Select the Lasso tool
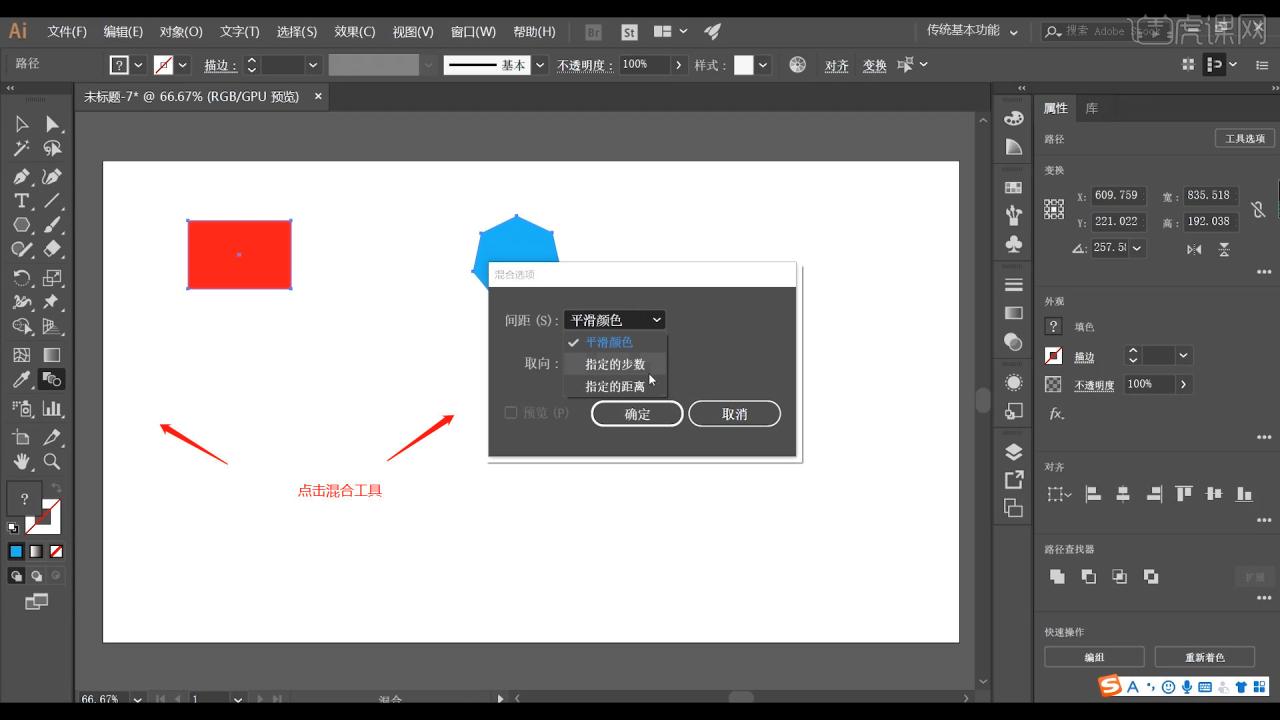1280x720 pixels. (52, 149)
